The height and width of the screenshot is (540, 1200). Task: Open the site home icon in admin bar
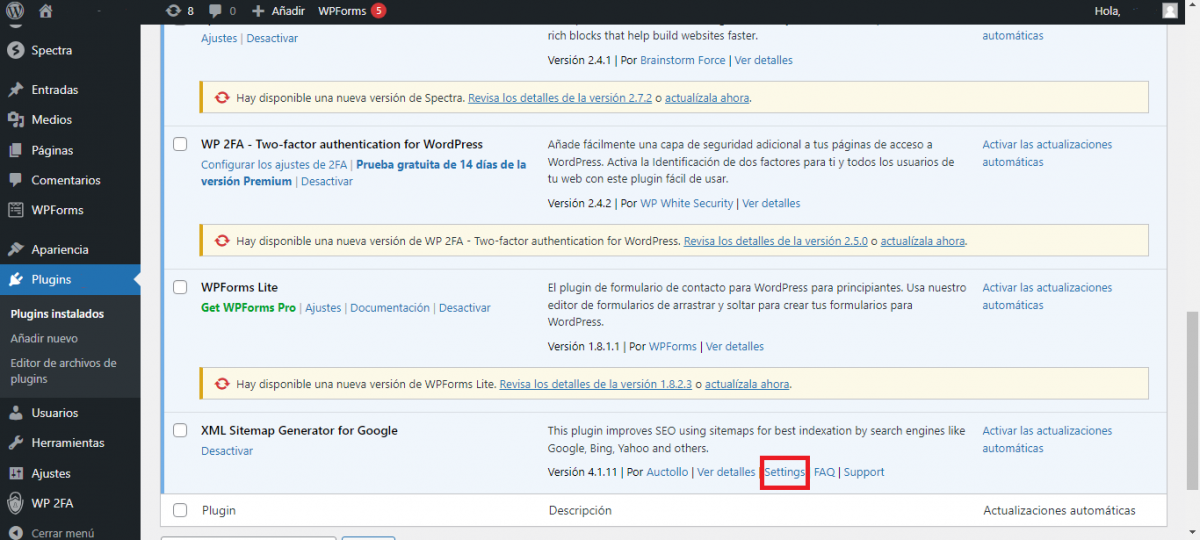coord(45,11)
